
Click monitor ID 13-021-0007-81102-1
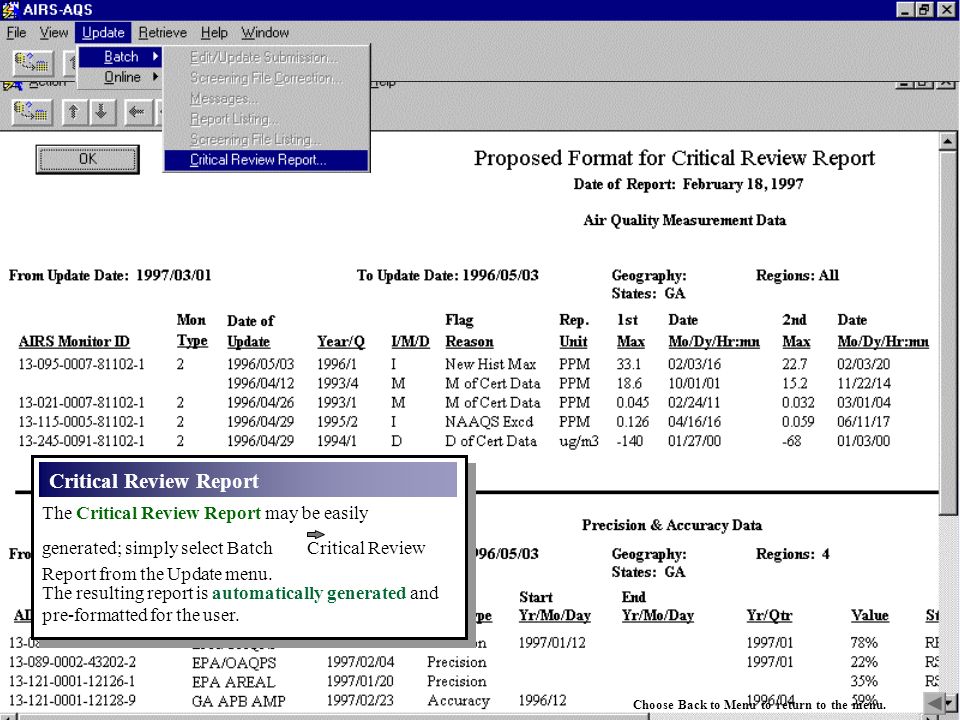pos(81,403)
